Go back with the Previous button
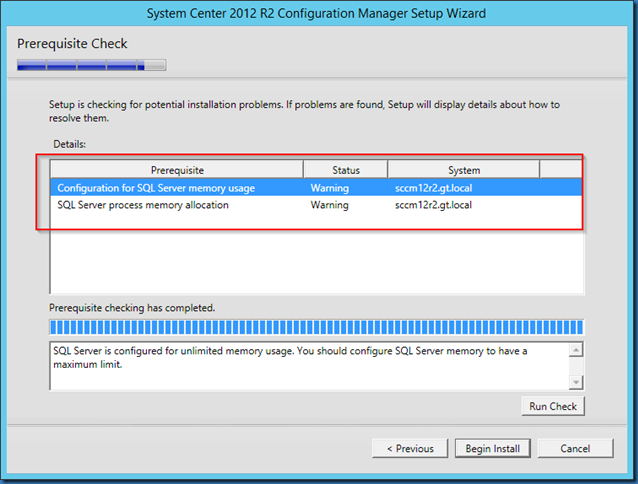The image size is (638, 484). pyautogui.click(x=410, y=448)
